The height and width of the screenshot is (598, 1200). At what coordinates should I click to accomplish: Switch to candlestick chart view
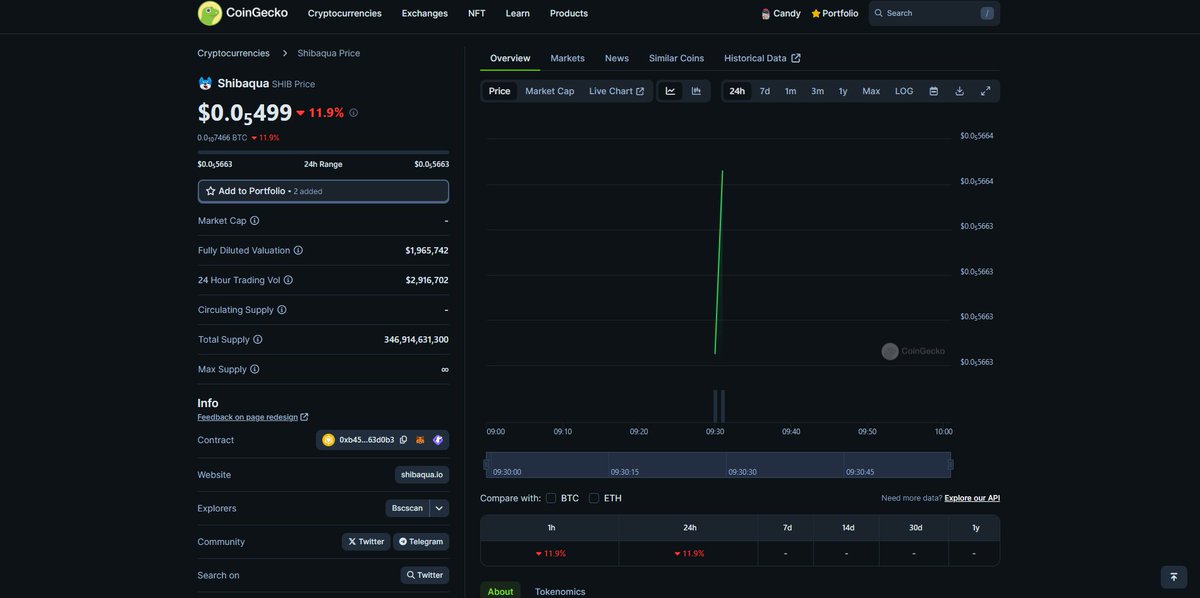pos(696,91)
